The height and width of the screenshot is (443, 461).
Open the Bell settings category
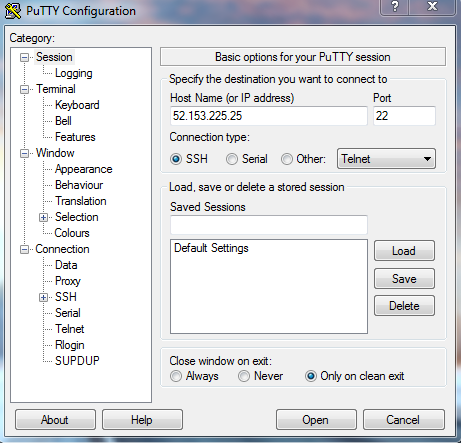63,121
